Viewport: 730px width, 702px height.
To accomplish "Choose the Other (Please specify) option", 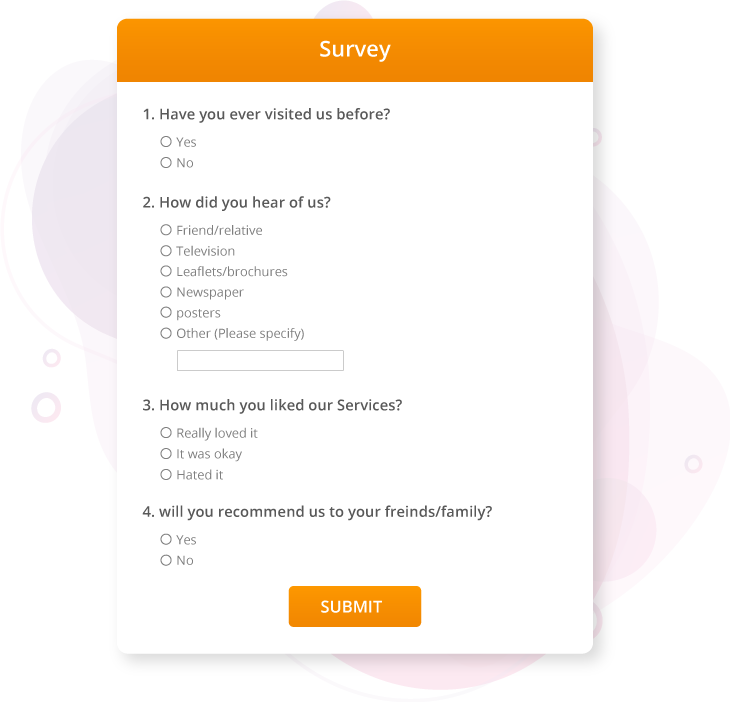I will point(166,333).
